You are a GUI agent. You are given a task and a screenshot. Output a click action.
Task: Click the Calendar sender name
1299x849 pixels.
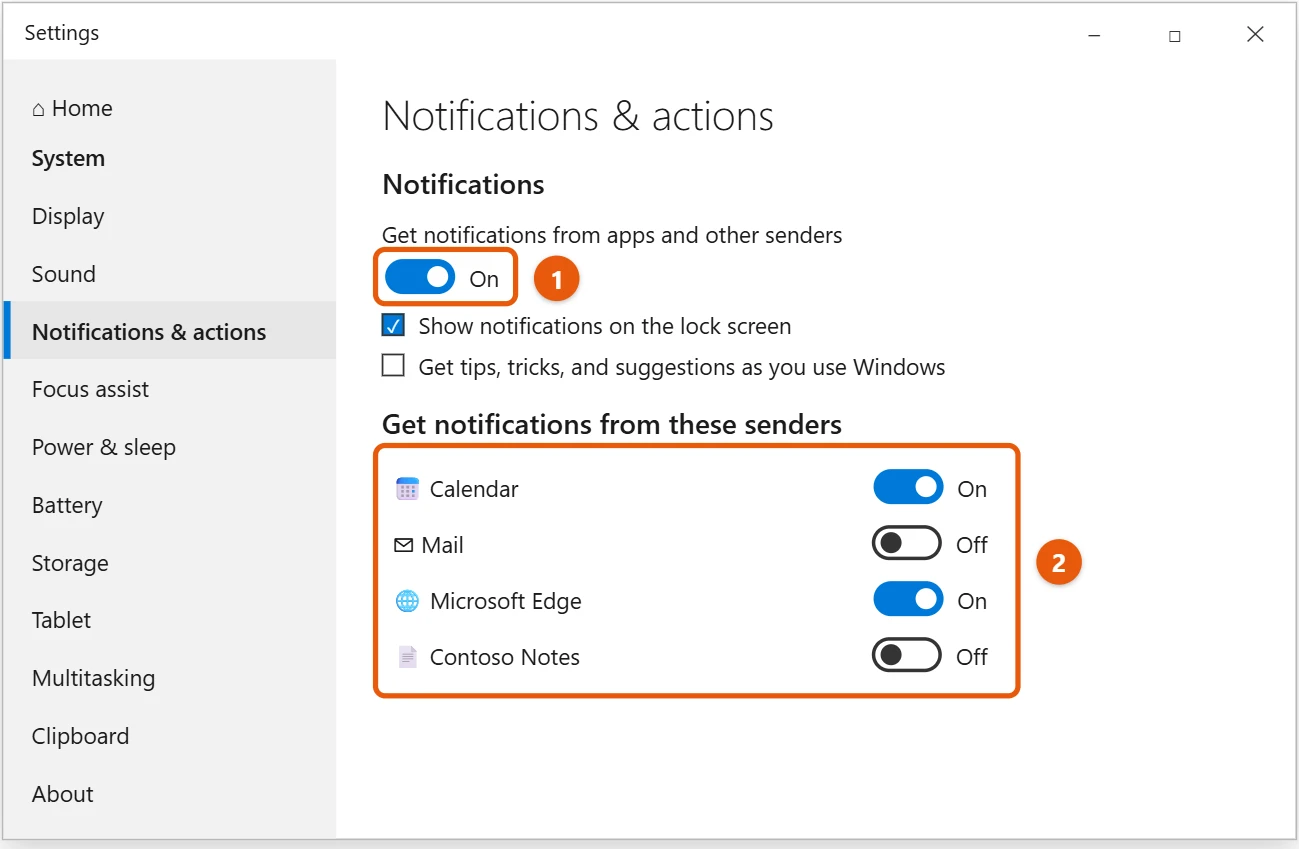(x=474, y=489)
